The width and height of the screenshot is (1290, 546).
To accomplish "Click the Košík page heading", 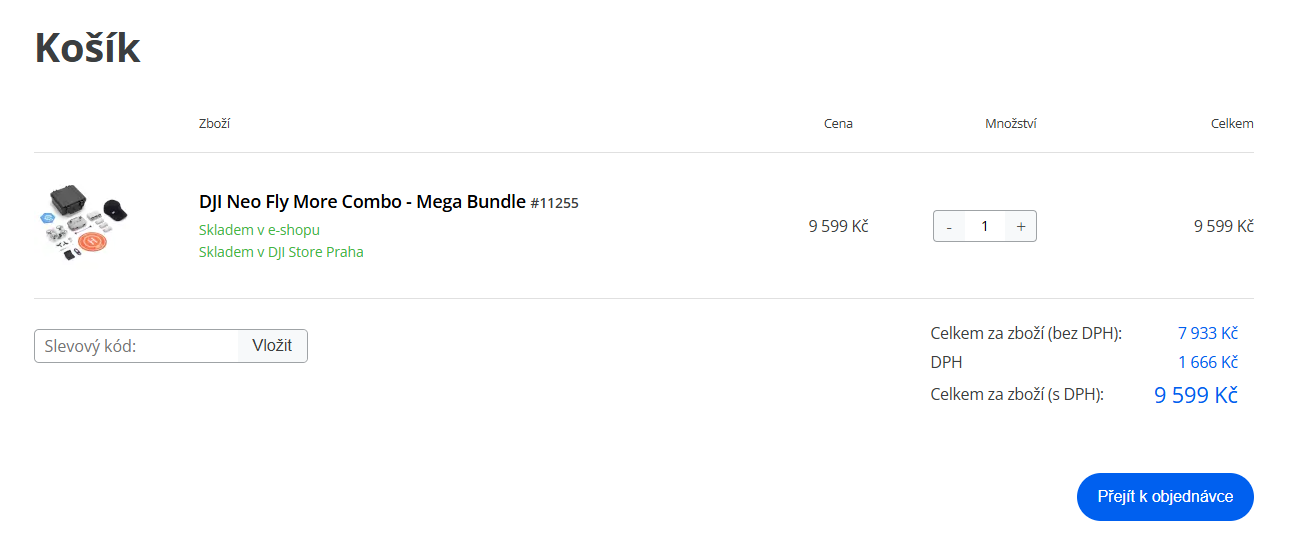I will [x=88, y=48].
